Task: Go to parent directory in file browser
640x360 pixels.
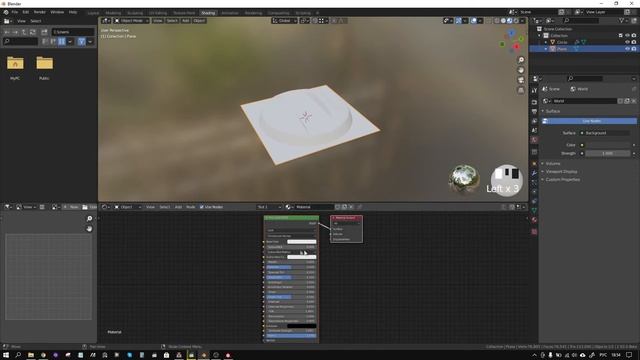Action: [24, 32]
